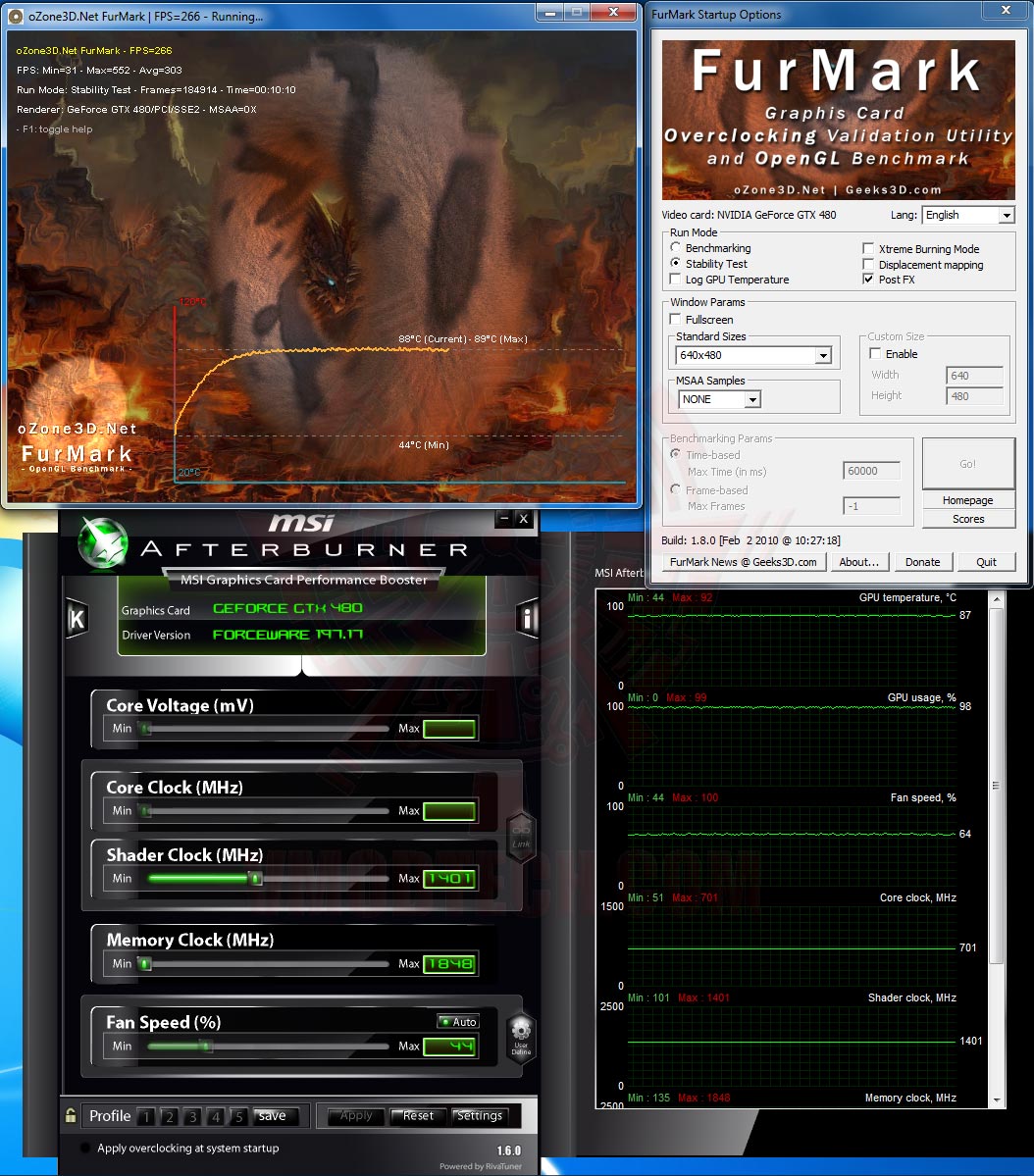Image resolution: width=1034 pixels, height=1176 pixels.
Task: Click the fan User Define gear icon
Action: point(521,1035)
